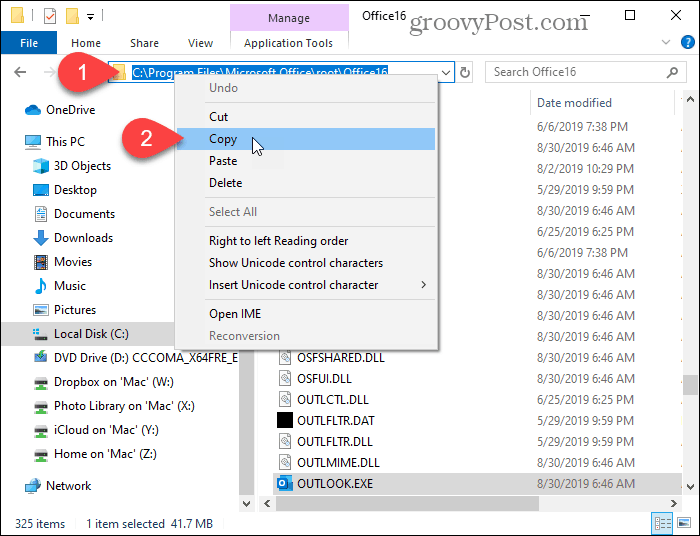The width and height of the screenshot is (700, 536).
Task: Open Insert Unicode control character submenu
Action: (306, 285)
